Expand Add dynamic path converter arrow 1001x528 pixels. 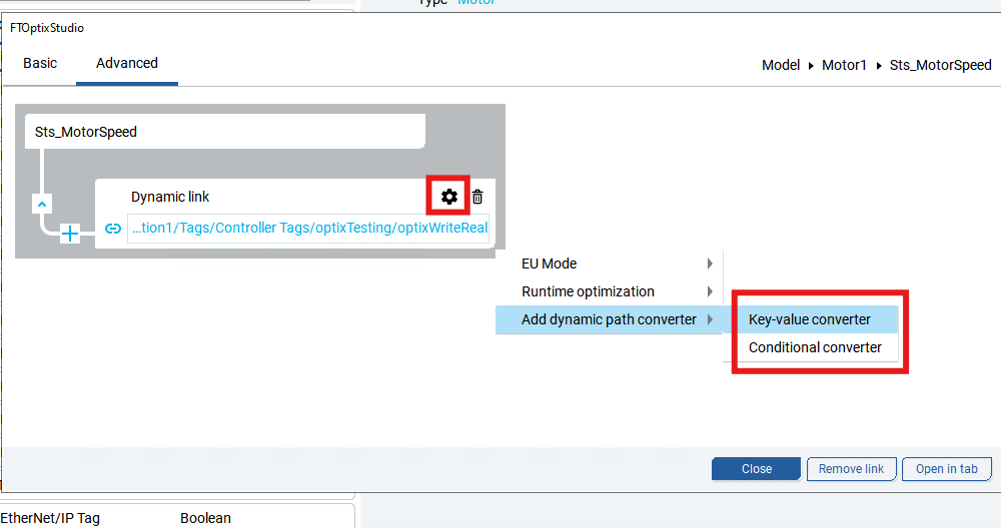pos(710,319)
